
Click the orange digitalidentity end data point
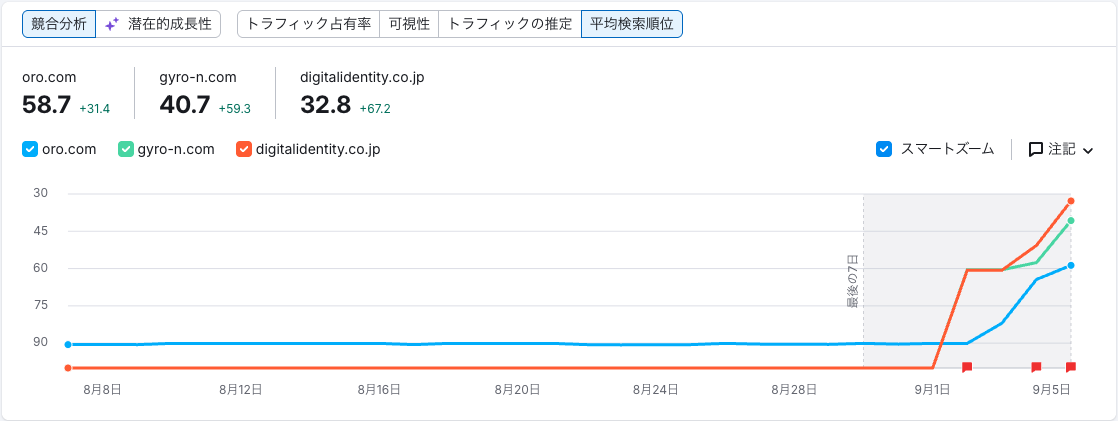1071,201
